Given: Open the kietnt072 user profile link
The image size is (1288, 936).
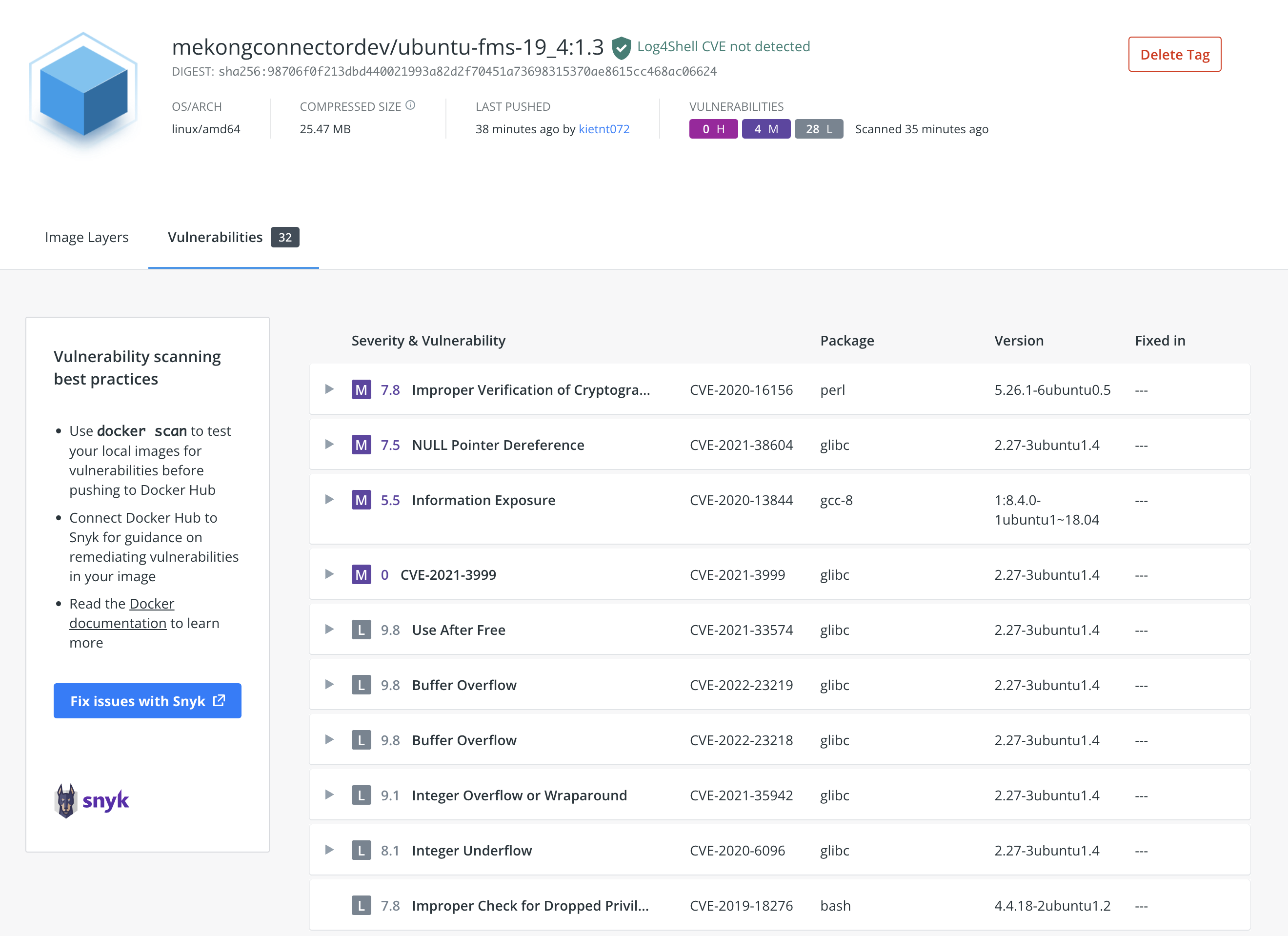Looking at the screenshot, I should pyautogui.click(x=604, y=129).
